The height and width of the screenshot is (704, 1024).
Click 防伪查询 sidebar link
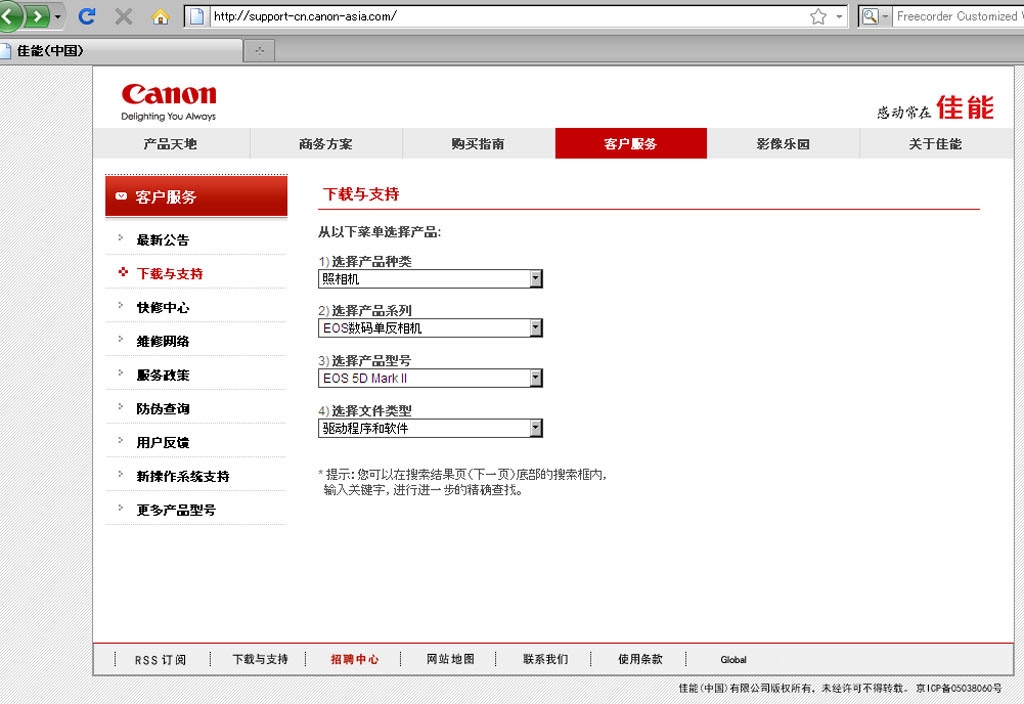[163, 408]
